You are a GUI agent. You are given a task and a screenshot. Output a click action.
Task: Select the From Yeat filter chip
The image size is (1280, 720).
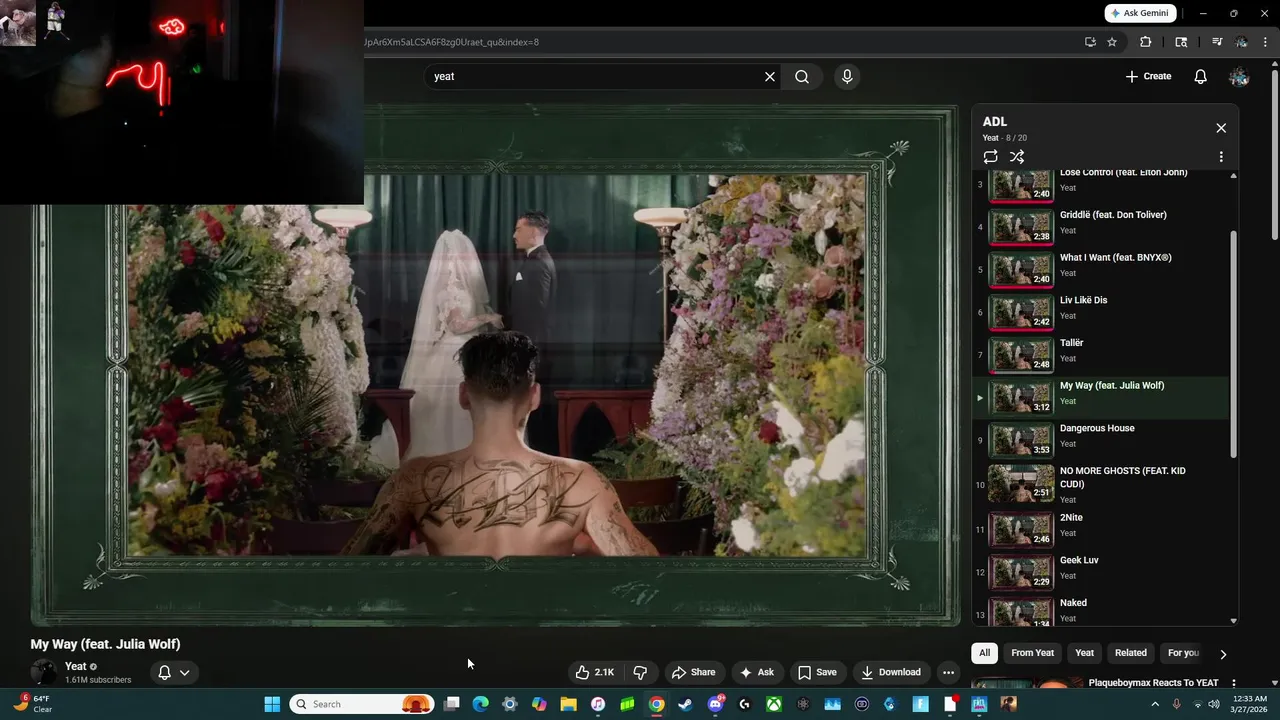(x=1032, y=653)
